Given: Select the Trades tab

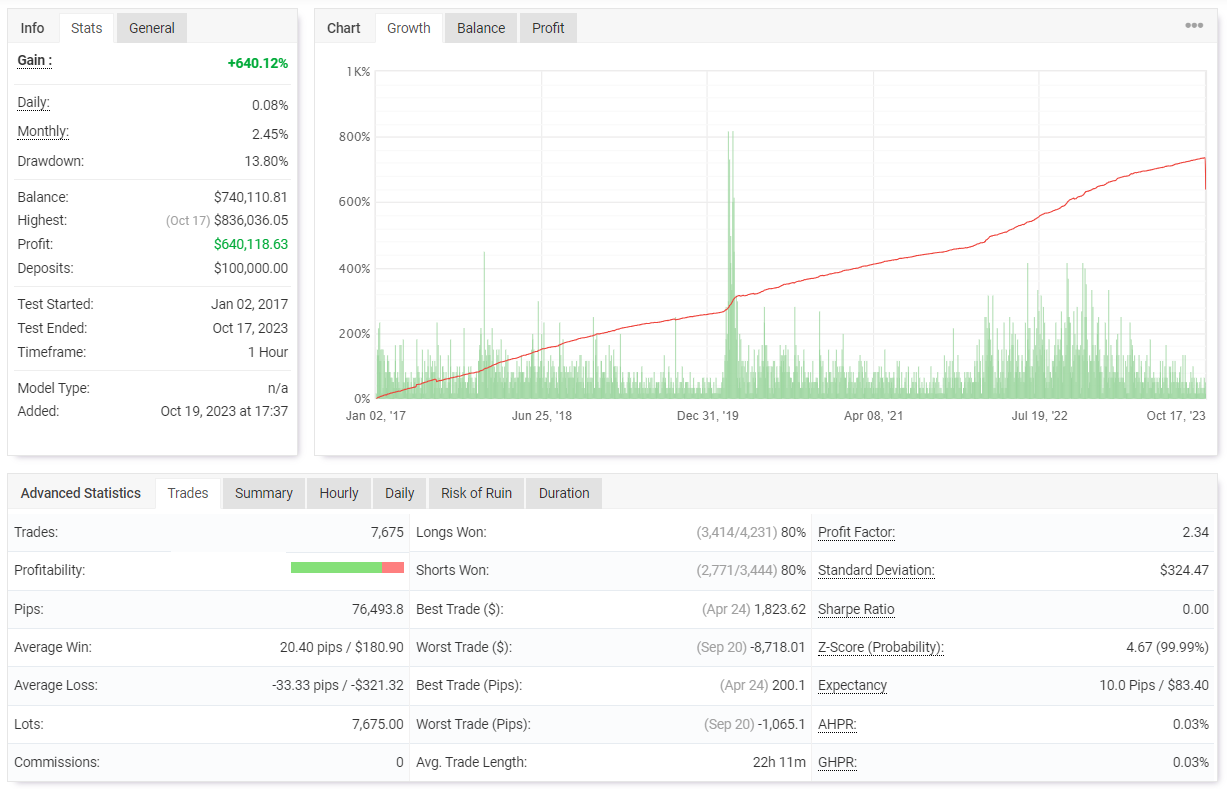Looking at the screenshot, I should coord(188,493).
